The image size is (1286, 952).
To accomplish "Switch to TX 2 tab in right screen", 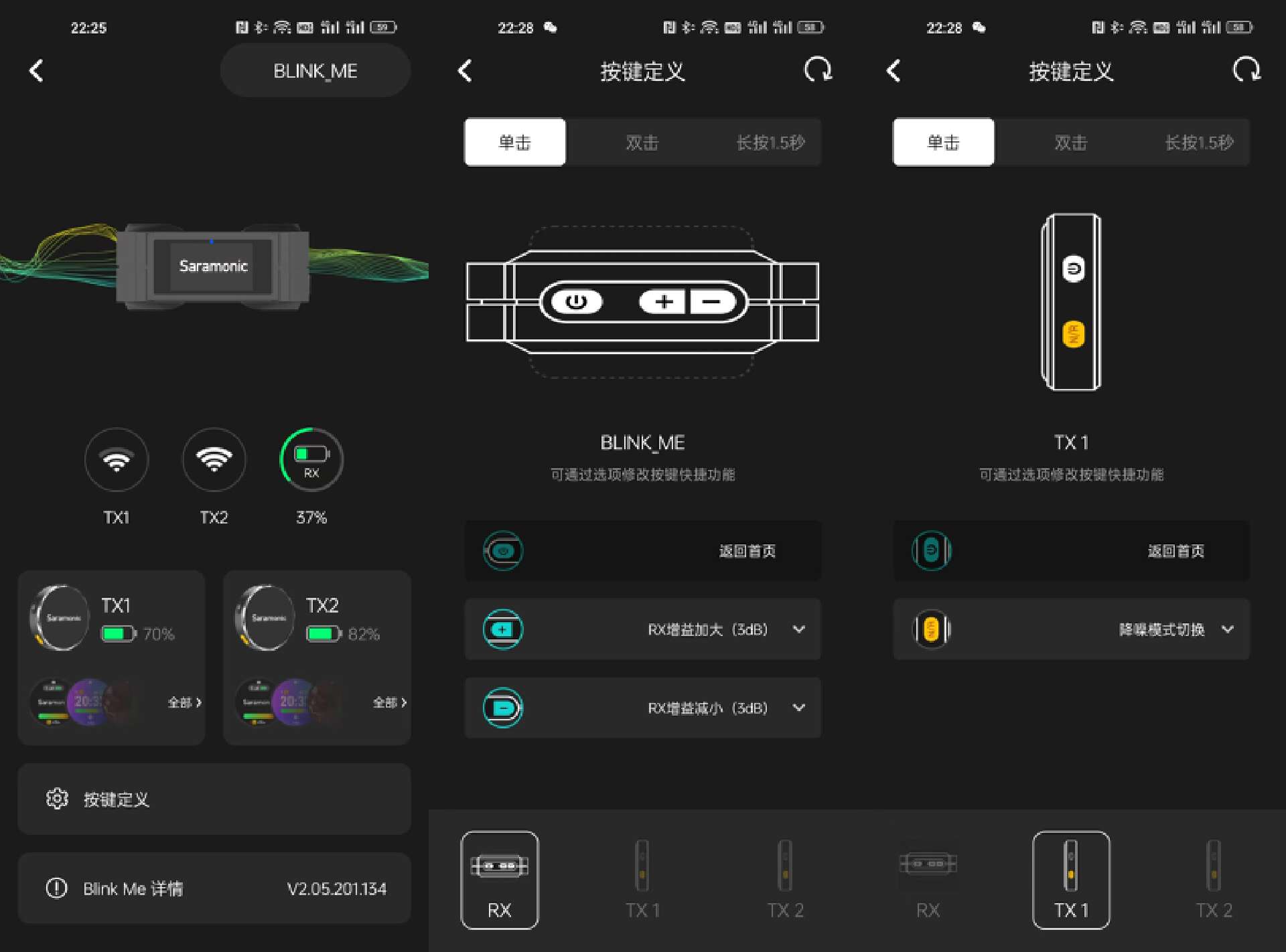I will coord(1214,880).
